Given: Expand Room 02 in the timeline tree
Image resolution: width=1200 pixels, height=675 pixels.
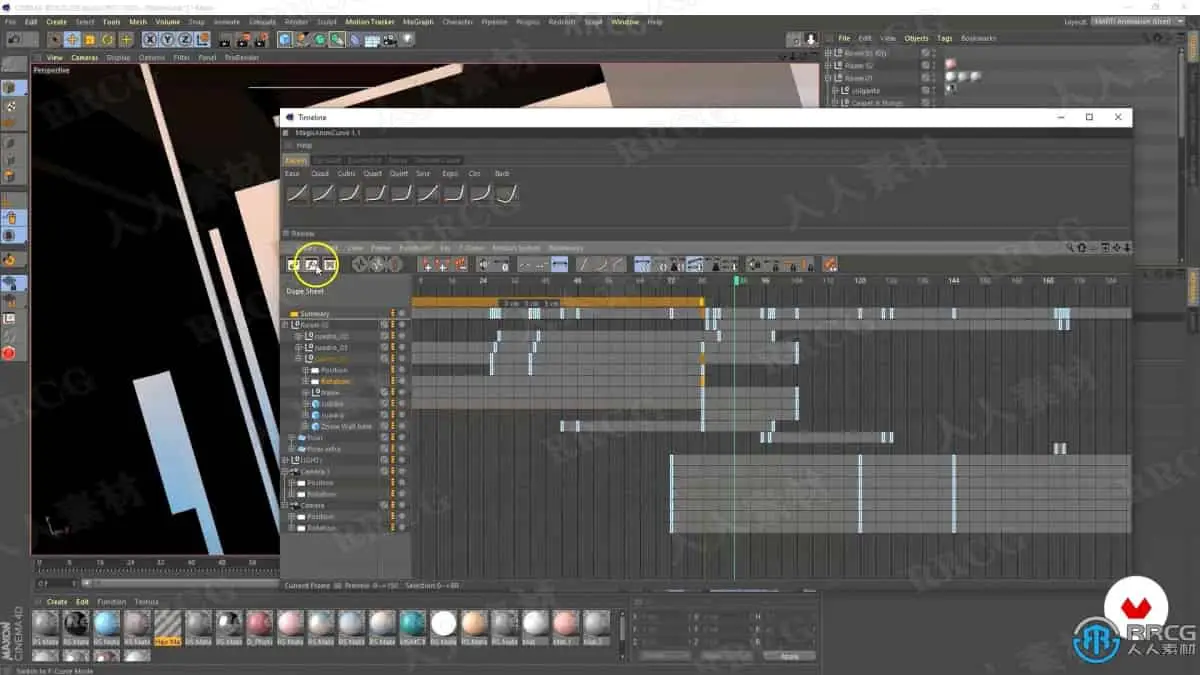Looking at the screenshot, I should pos(285,324).
